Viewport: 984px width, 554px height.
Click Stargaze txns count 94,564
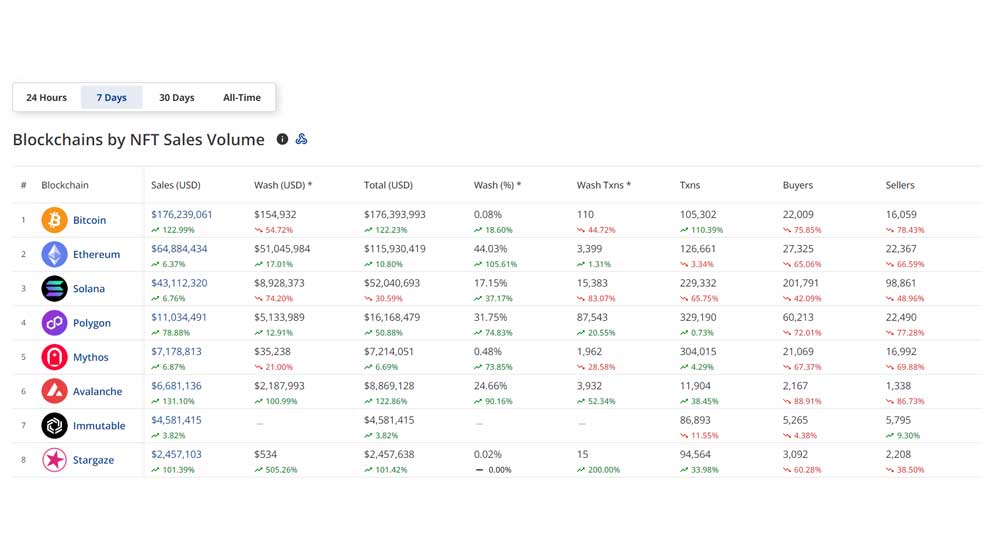(x=695, y=454)
